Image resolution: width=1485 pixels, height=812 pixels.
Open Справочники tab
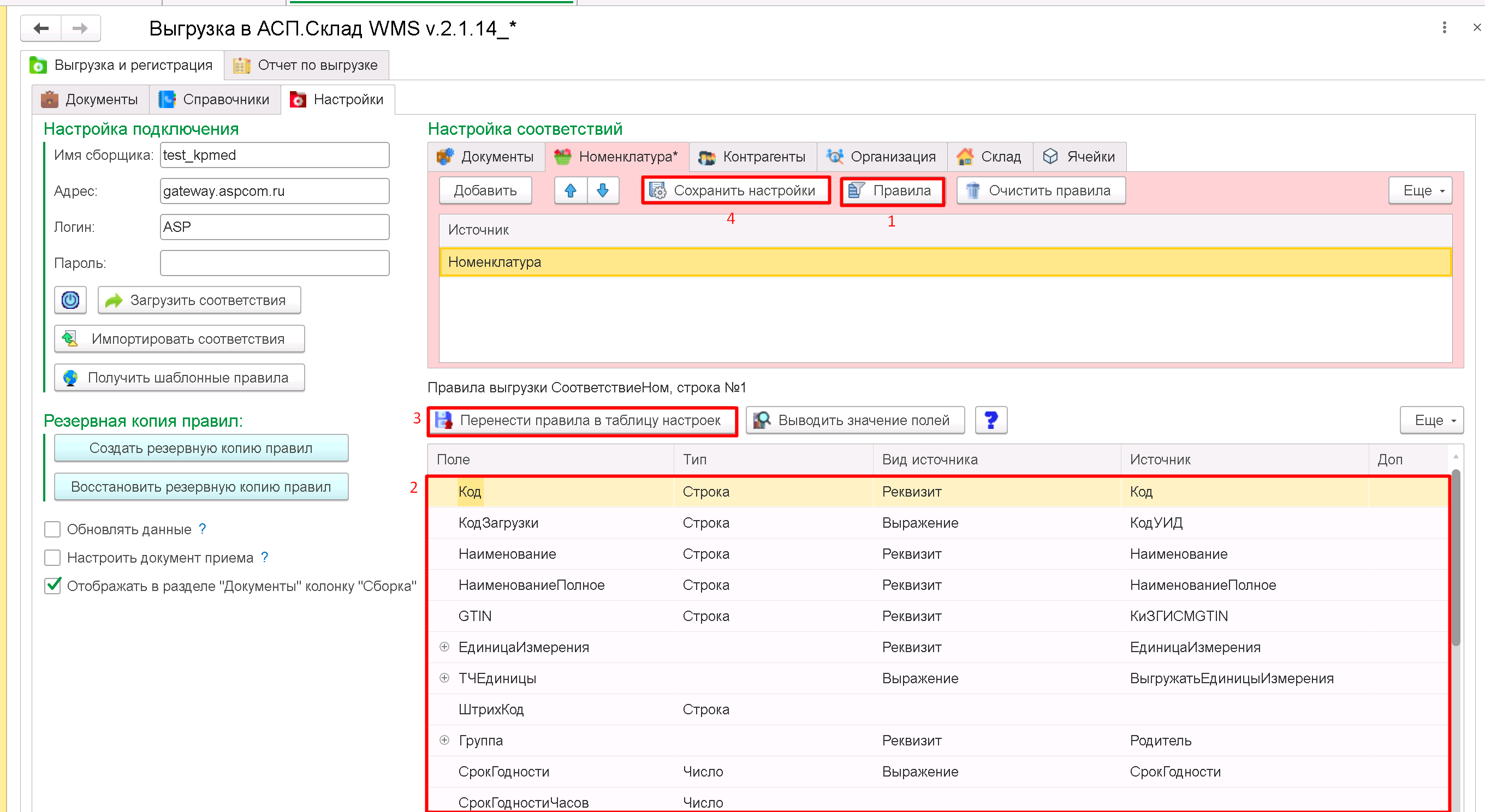pyautogui.click(x=215, y=99)
